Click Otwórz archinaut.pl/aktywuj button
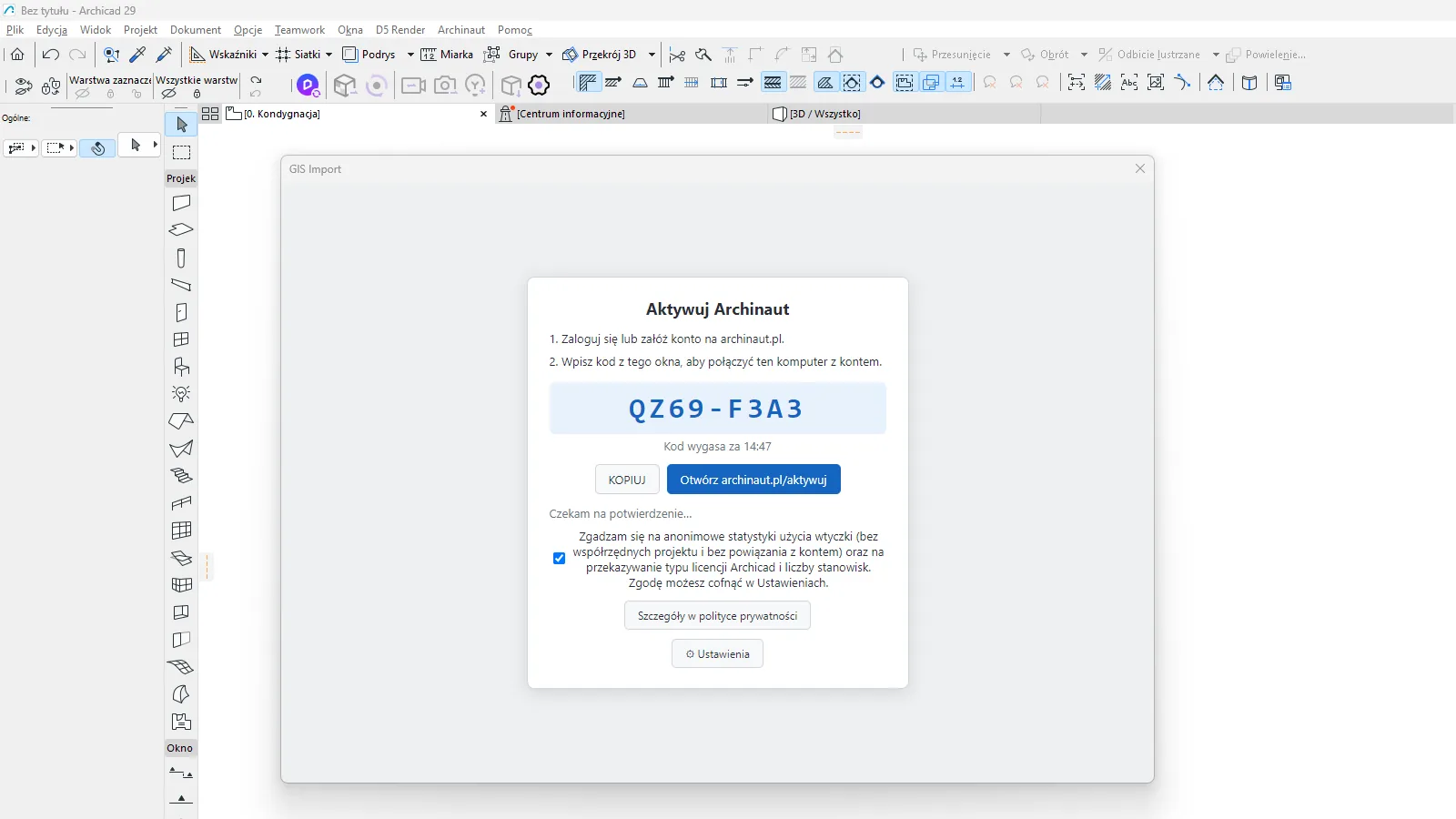Viewport: 1456px width, 819px height. pos(753,480)
